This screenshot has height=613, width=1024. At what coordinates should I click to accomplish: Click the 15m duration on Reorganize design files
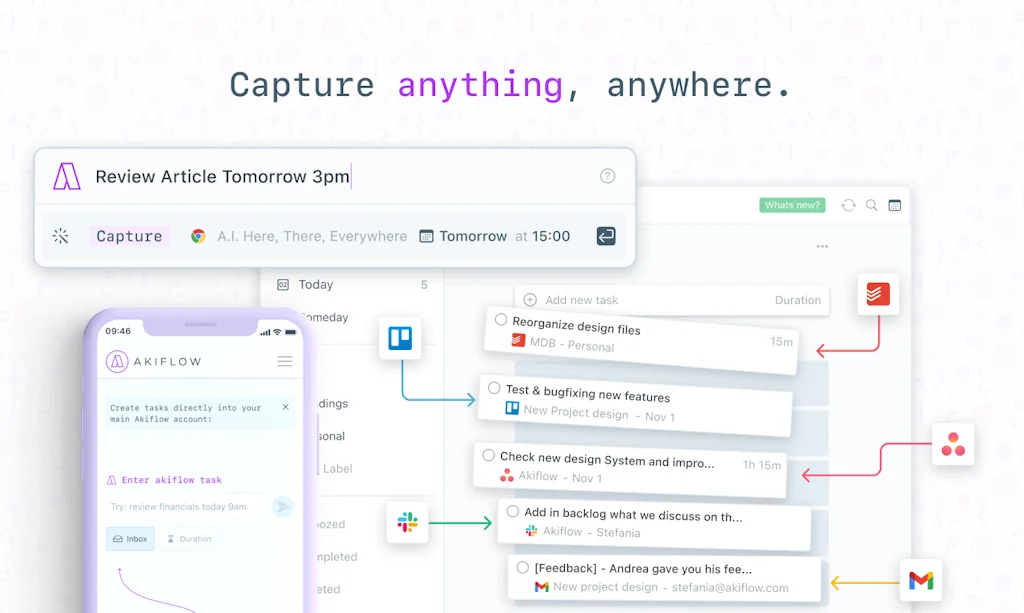pos(781,341)
